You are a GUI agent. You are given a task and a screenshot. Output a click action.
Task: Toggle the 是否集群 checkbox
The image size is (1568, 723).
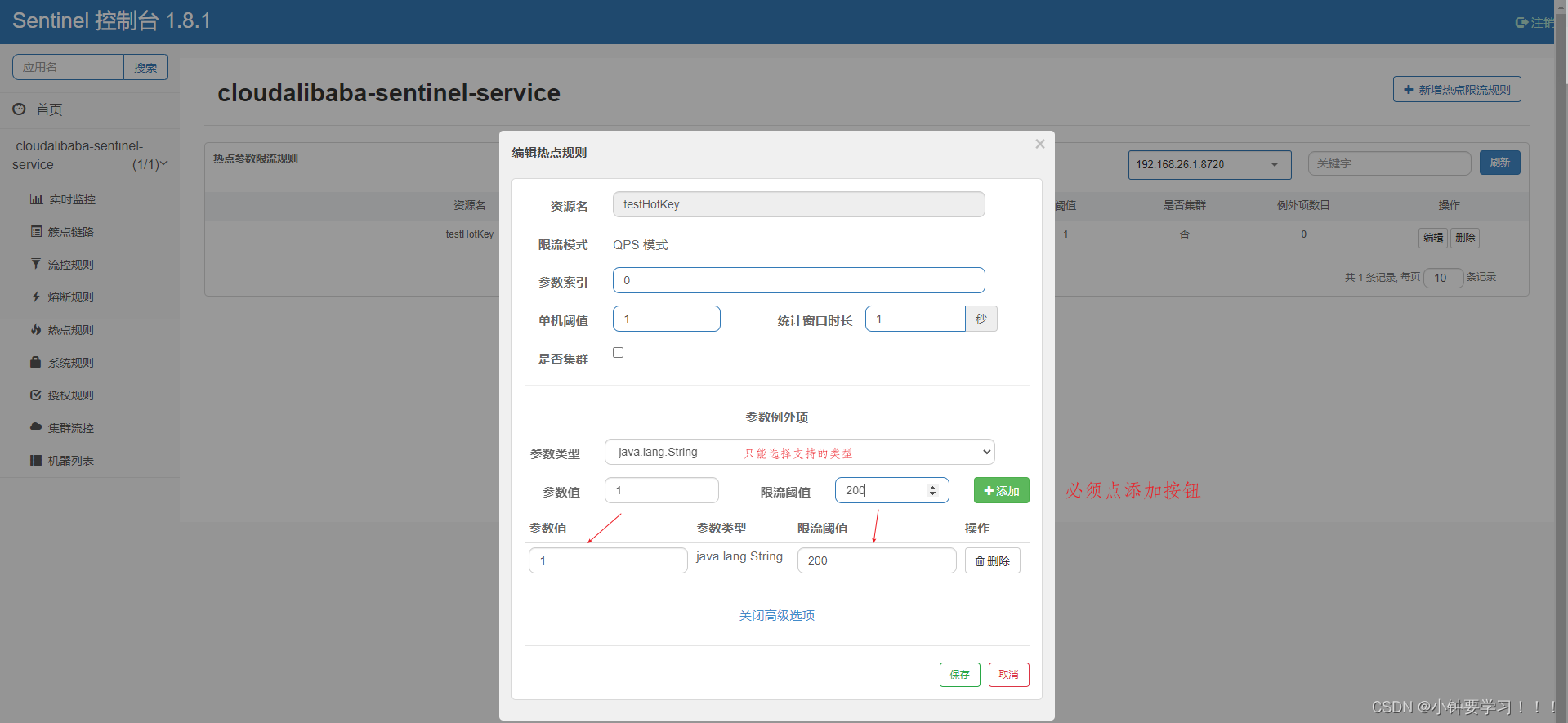pos(619,353)
